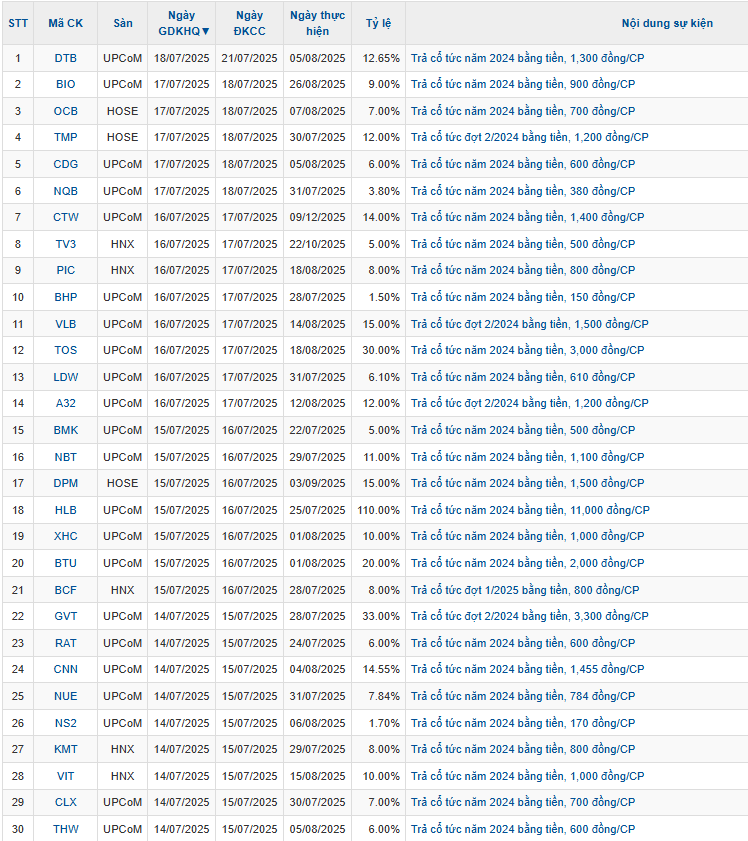The width and height of the screenshot is (748, 841).
Task: Open the CTW stock code link
Action: click(65, 217)
